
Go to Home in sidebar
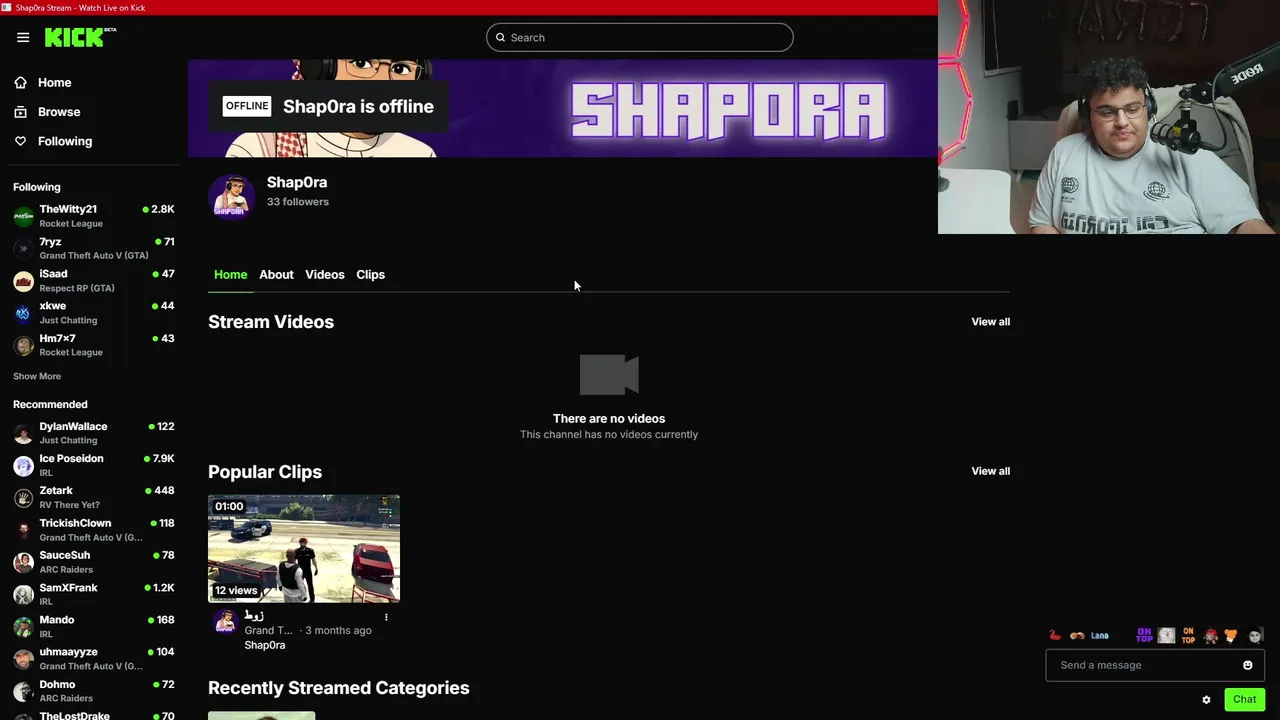click(54, 83)
